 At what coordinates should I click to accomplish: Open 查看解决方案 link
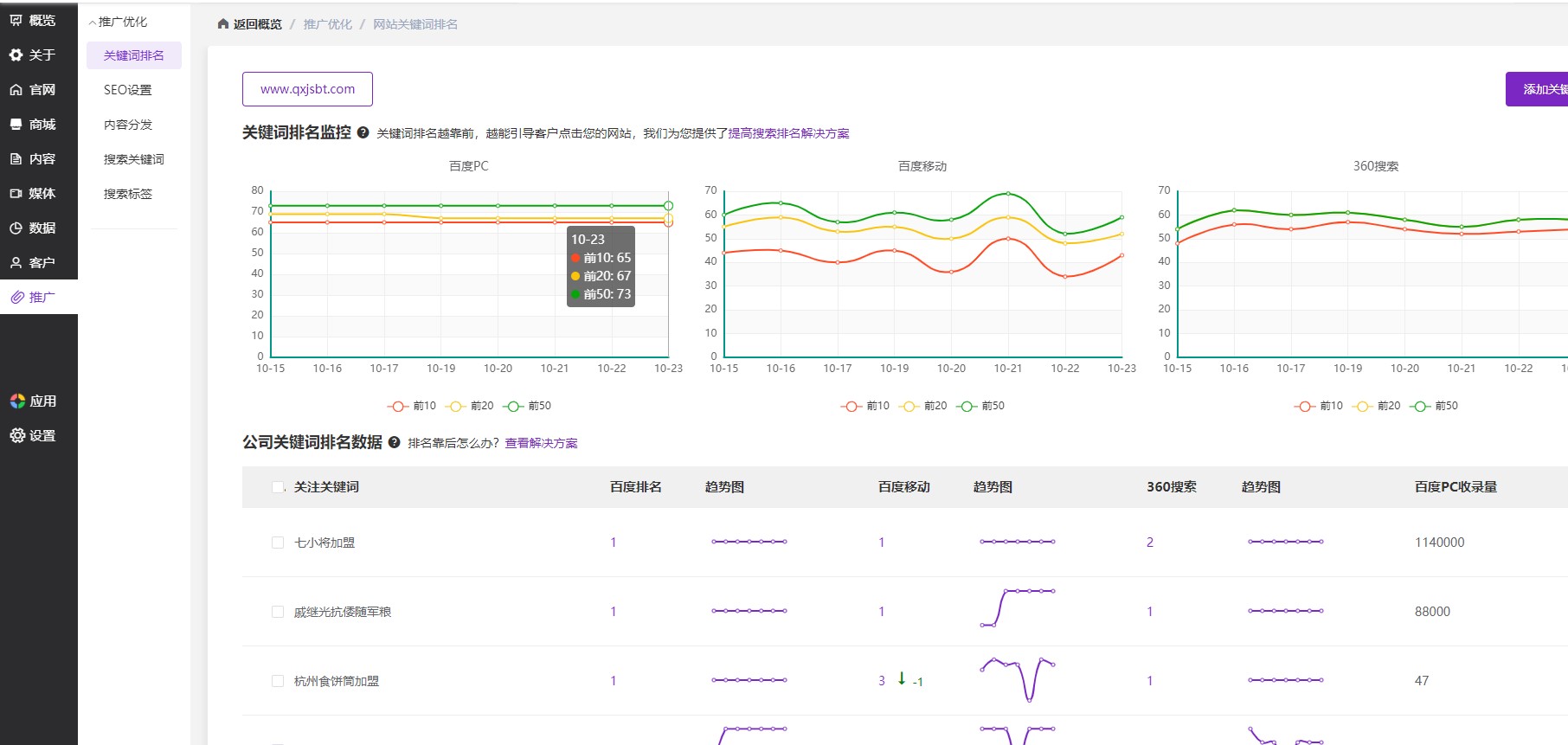click(542, 443)
